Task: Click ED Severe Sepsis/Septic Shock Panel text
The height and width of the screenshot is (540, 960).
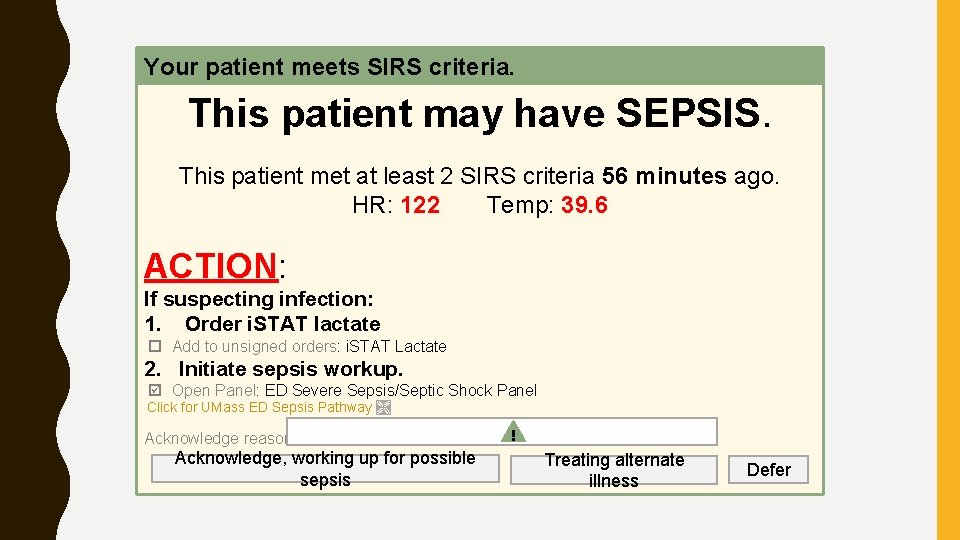Action: [x=400, y=390]
